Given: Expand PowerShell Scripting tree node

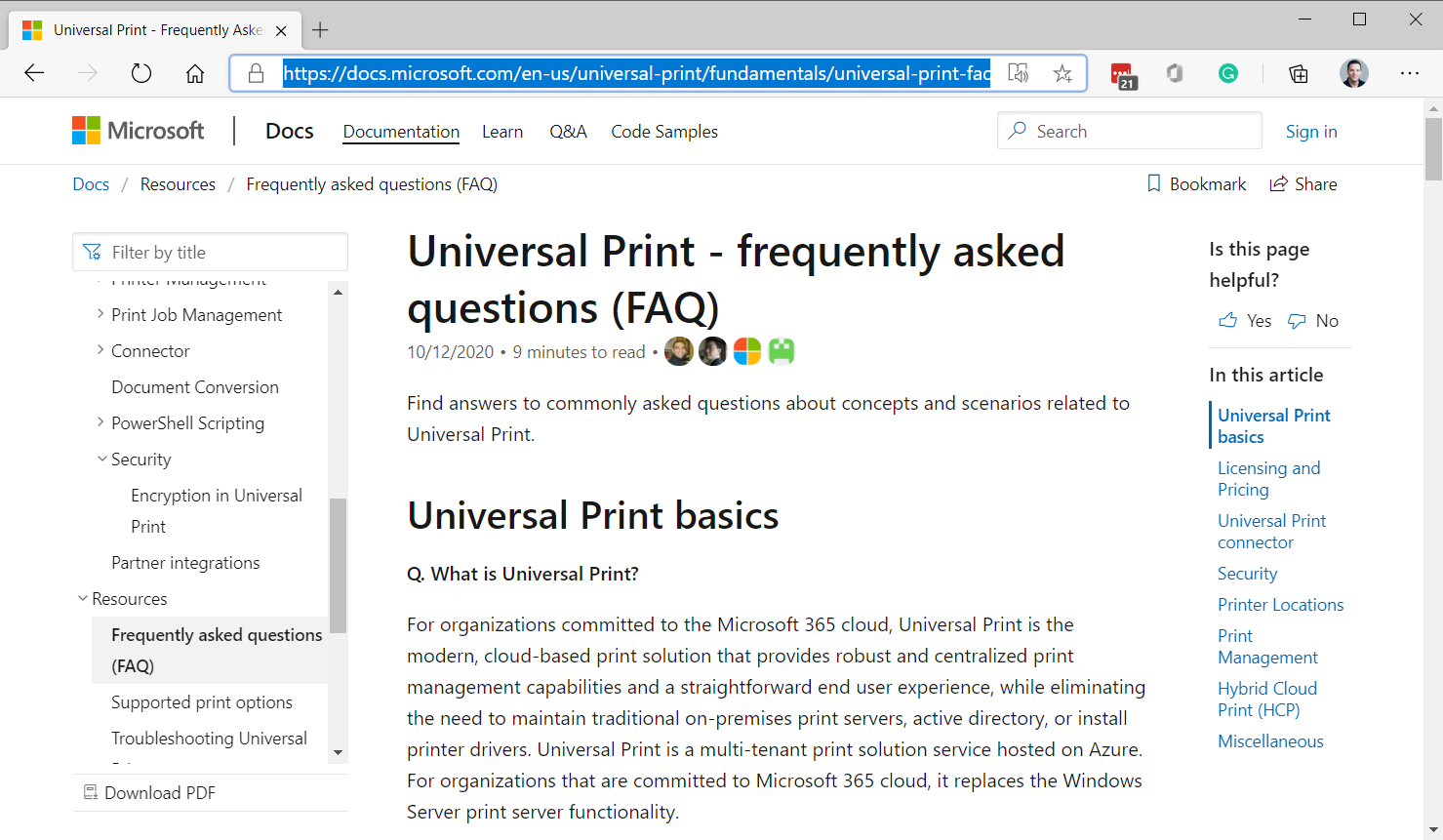Looking at the screenshot, I should tap(100, 422).
